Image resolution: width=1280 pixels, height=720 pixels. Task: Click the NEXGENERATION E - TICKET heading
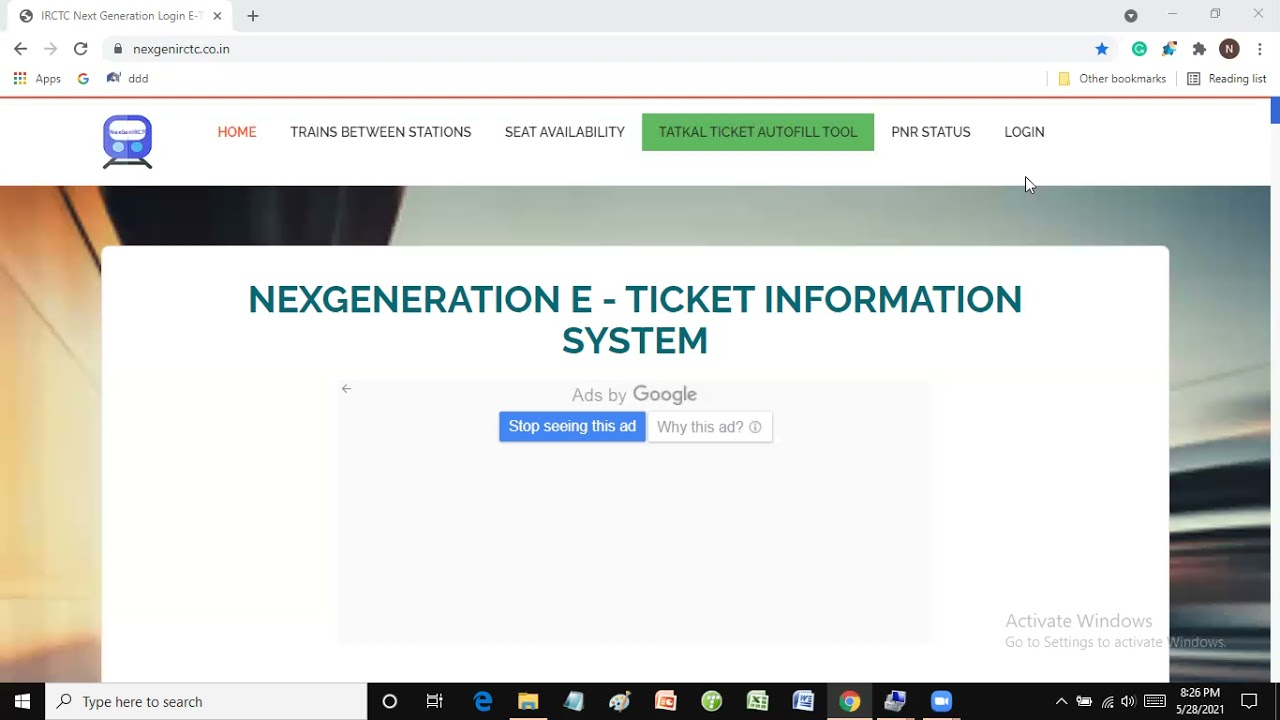pyautogui.click(x=635, y=319)
